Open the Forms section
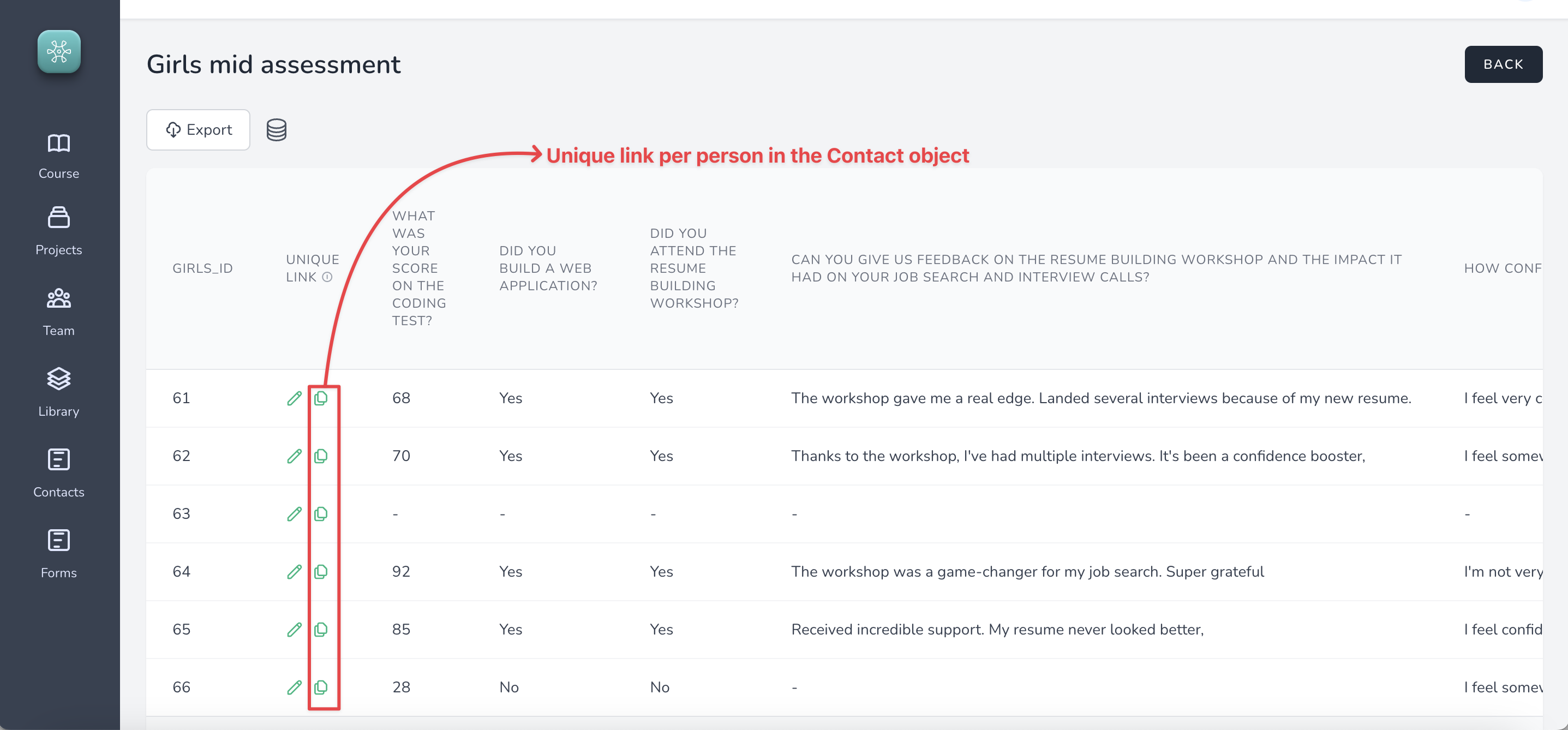The height and width of the screenshot is (730, 1568). click(59, 554)
